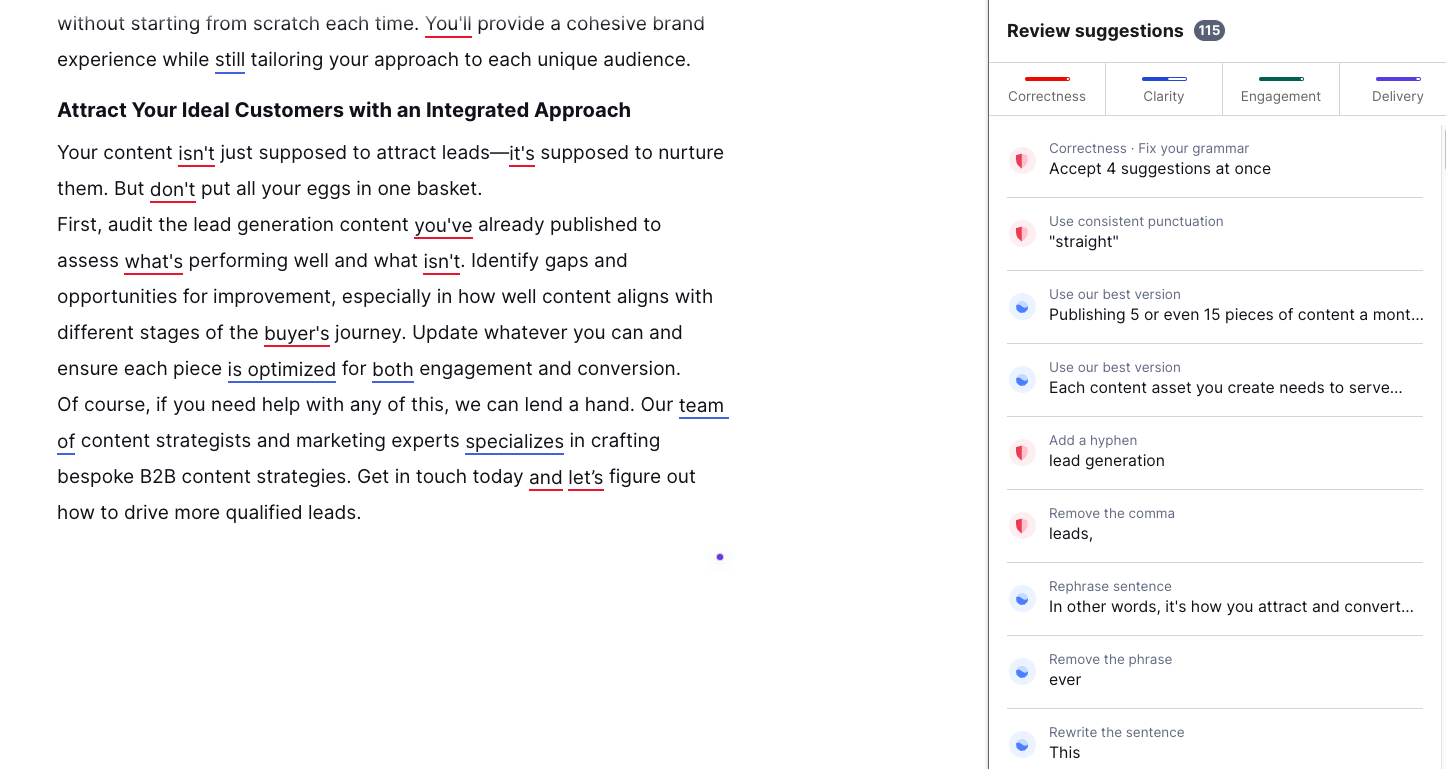This screenshot has width=1446, height=769.
Task: Click the blue icon beside "Each content asset you create"
Action: pos(1021,379)
